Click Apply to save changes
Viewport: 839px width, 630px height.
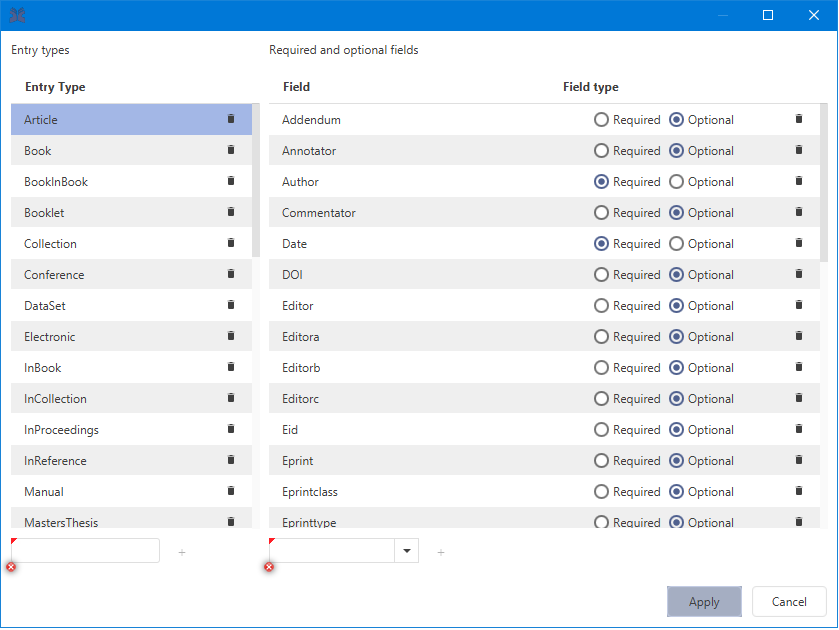(x=704, y=602)
